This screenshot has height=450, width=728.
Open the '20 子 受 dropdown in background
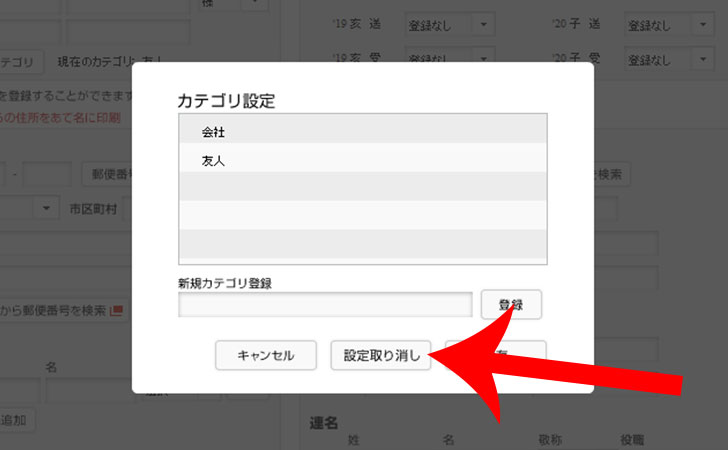click(x=669, y=59)
